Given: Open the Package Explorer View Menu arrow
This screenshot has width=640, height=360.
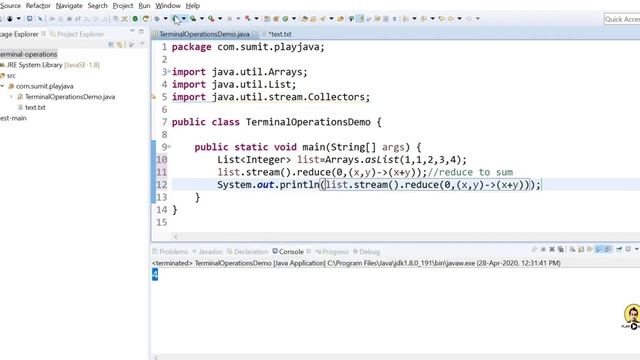Looking at the screenshot, I should (x=142, y=44).
